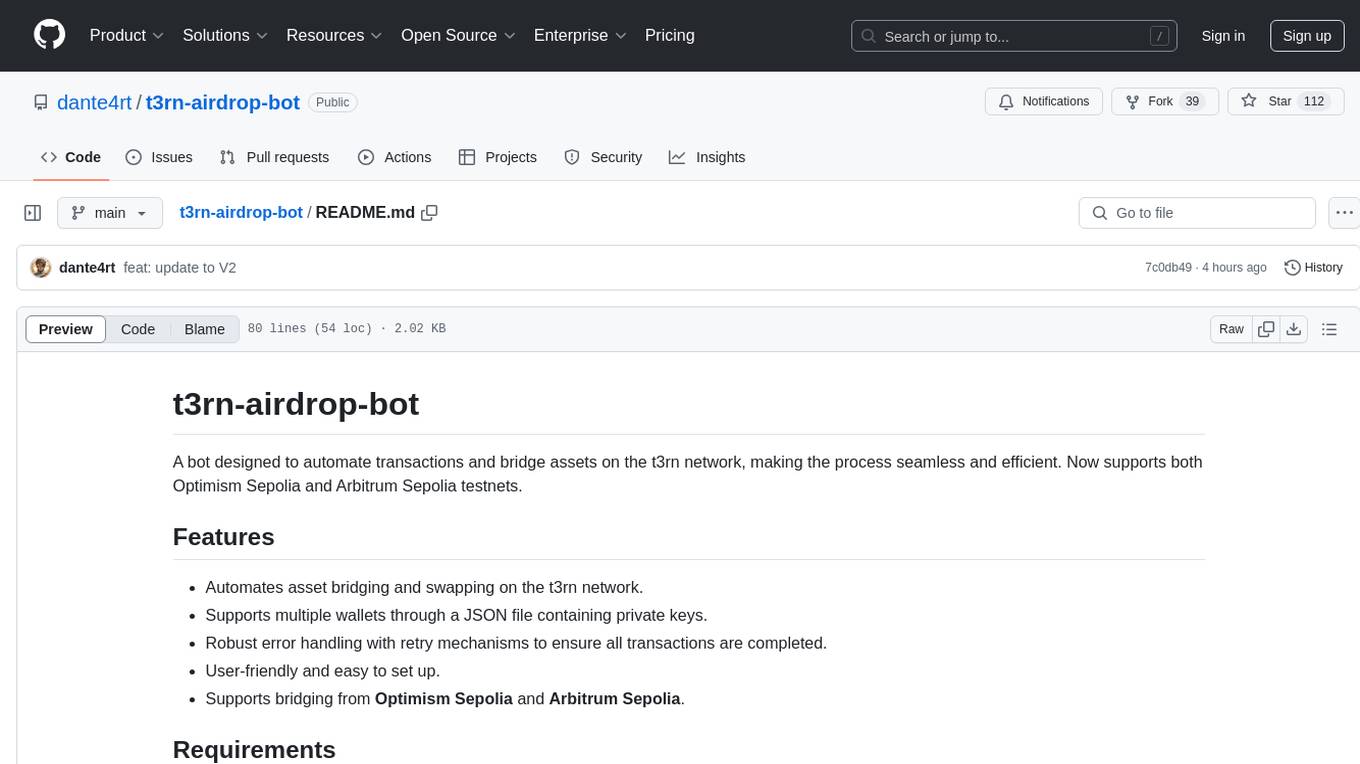Expand the Product menu
Image resolution: width=1360 pixels, height=764 pixels.
(127, 35)
